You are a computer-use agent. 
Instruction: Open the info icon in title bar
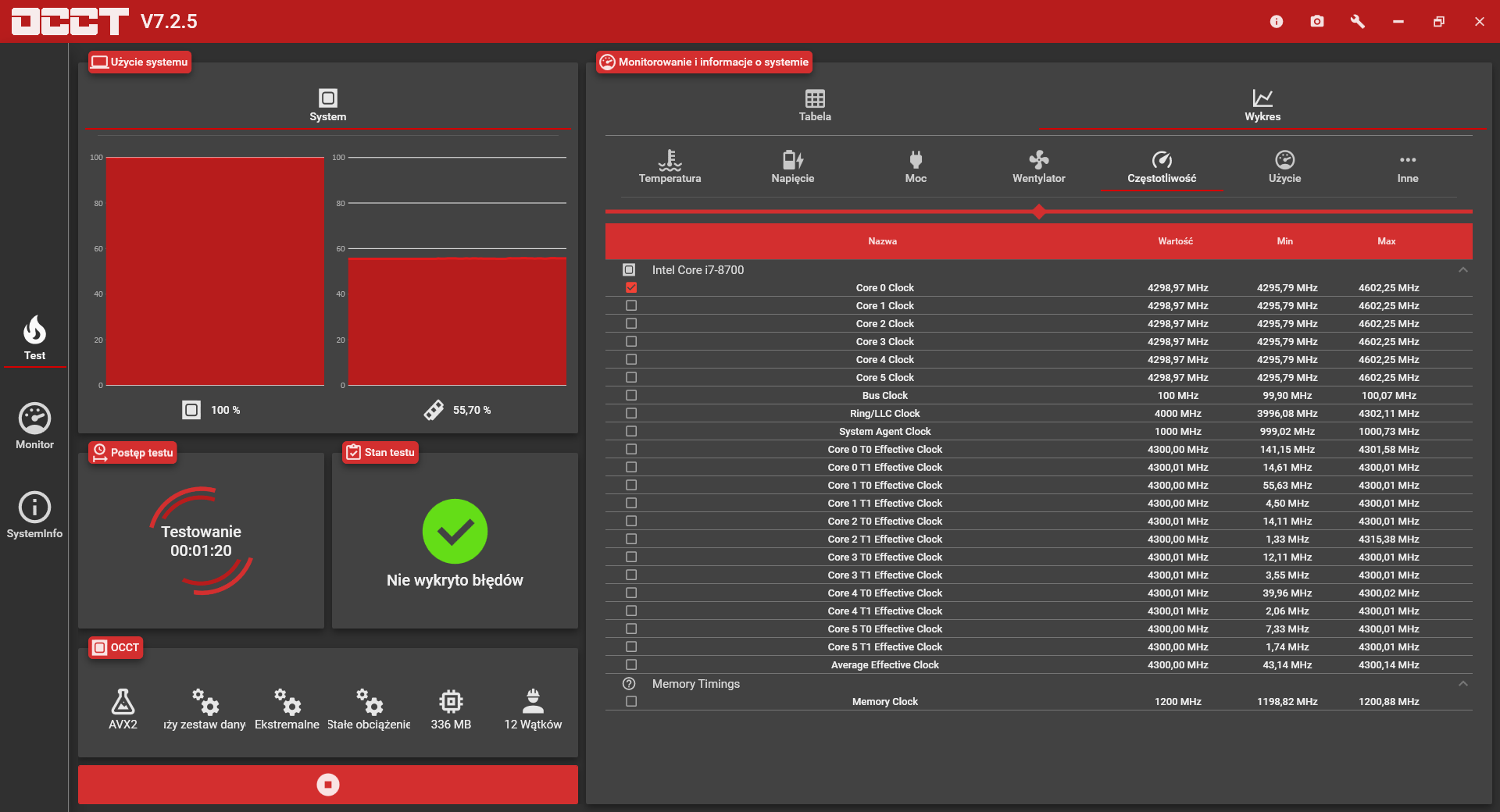point(1277,22)
